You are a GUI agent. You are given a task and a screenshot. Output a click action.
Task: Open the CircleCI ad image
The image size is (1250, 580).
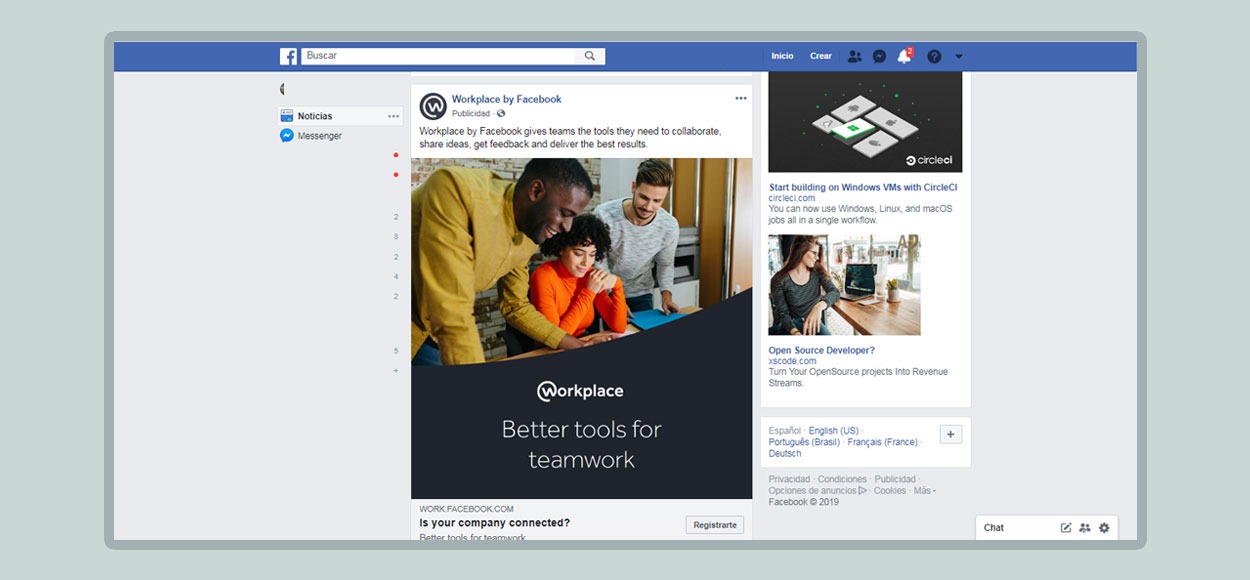tap(865, 122)
